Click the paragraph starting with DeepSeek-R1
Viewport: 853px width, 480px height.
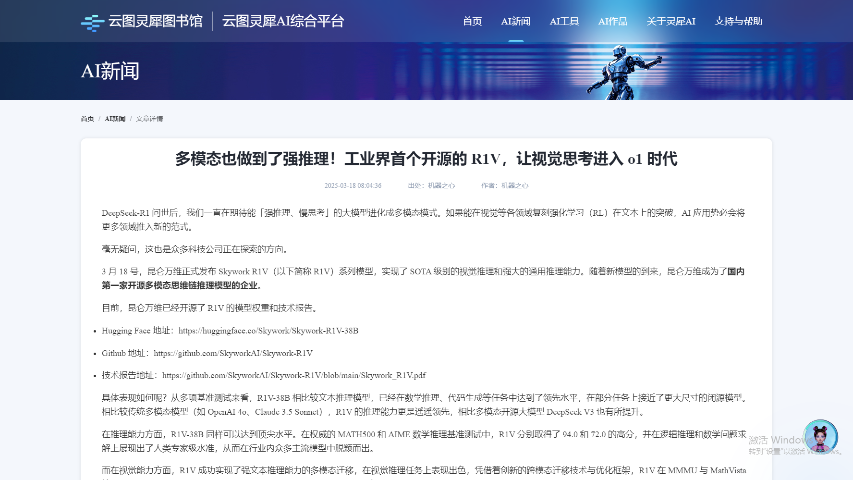423,219
